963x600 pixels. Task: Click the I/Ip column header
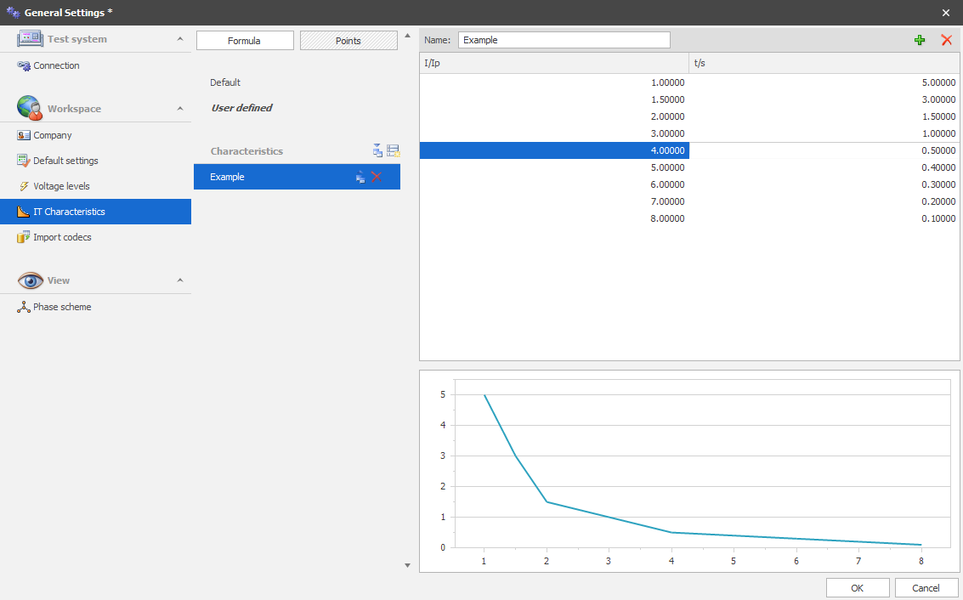point(555,63)
